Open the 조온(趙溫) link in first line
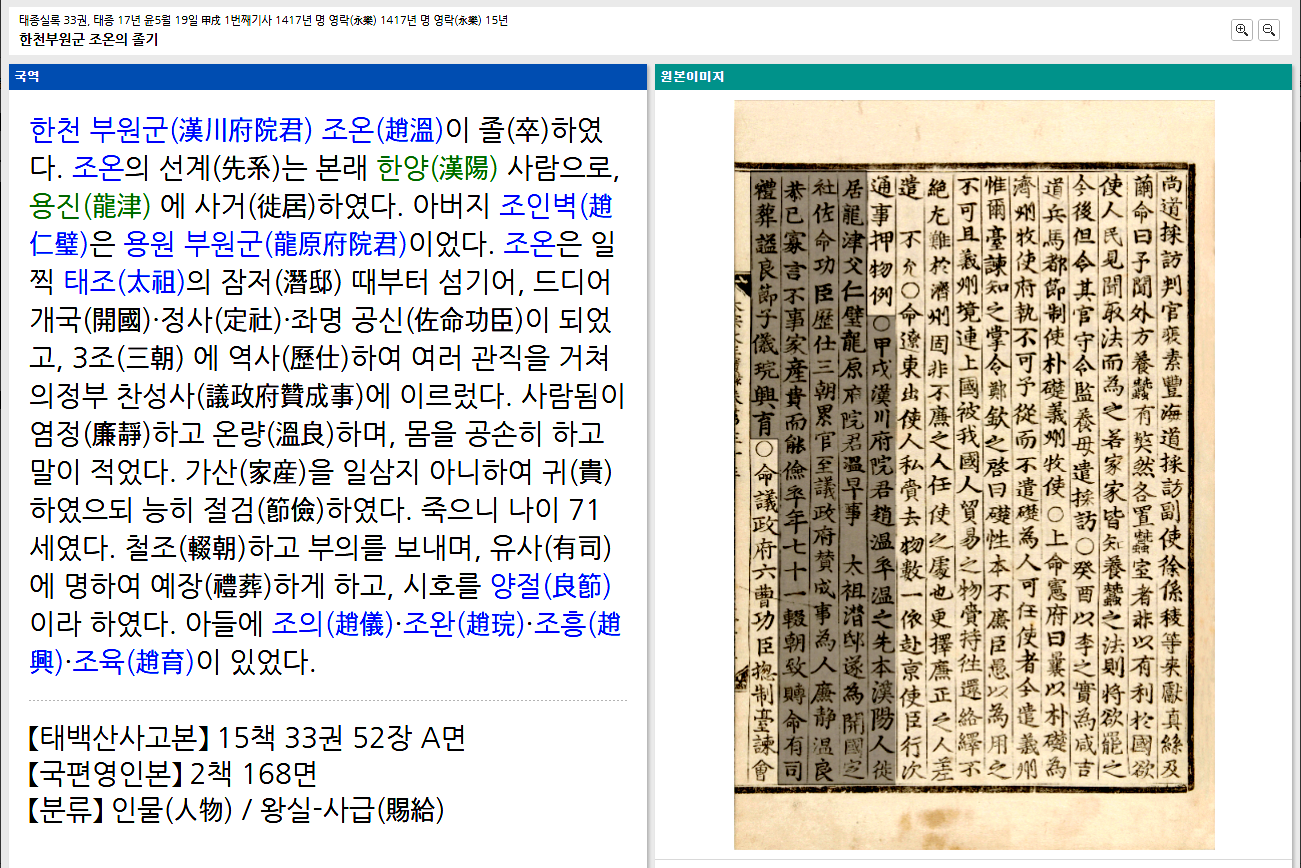 [383, 130]
